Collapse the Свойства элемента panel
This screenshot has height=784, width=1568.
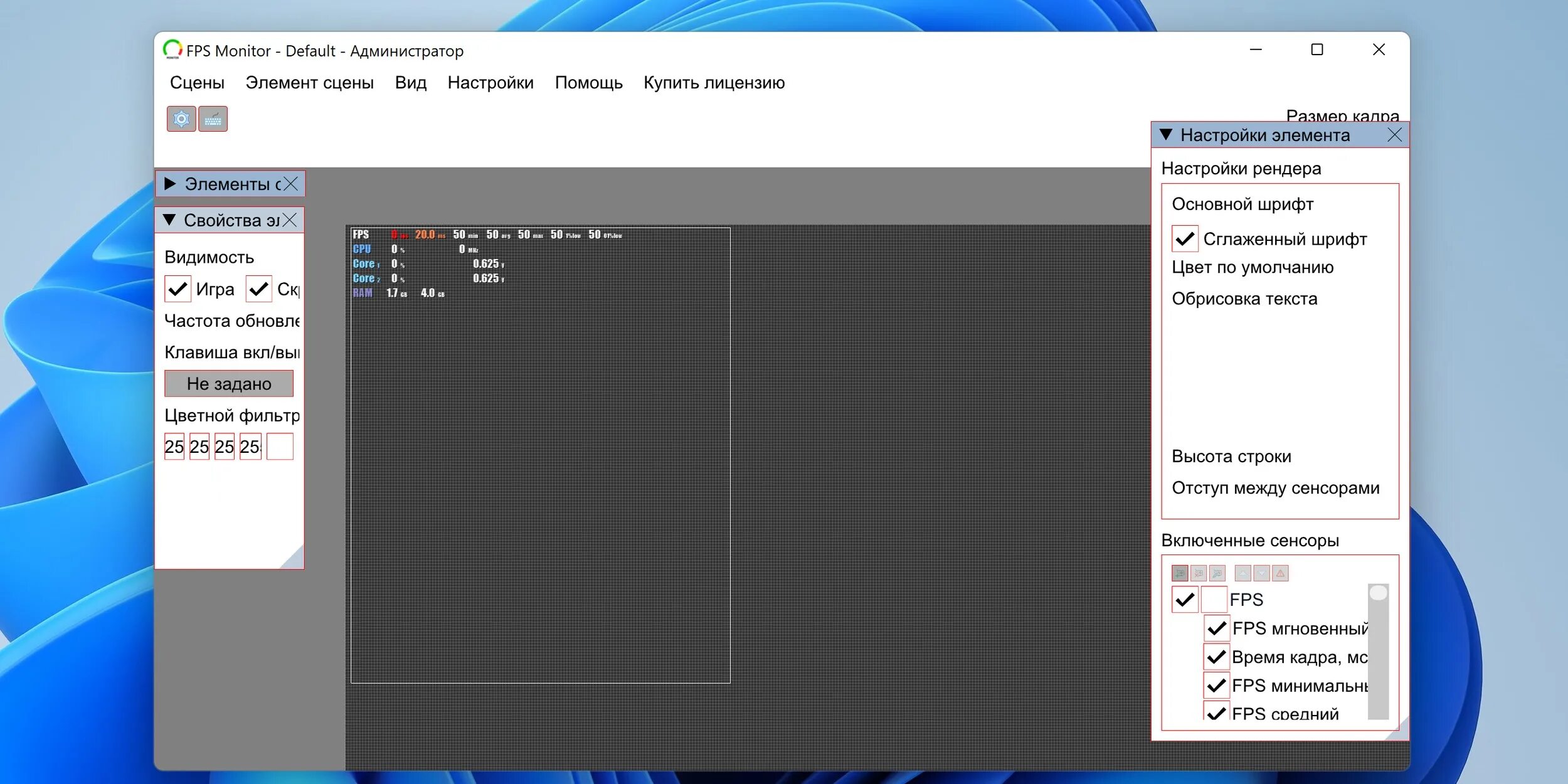pos(169,220)
